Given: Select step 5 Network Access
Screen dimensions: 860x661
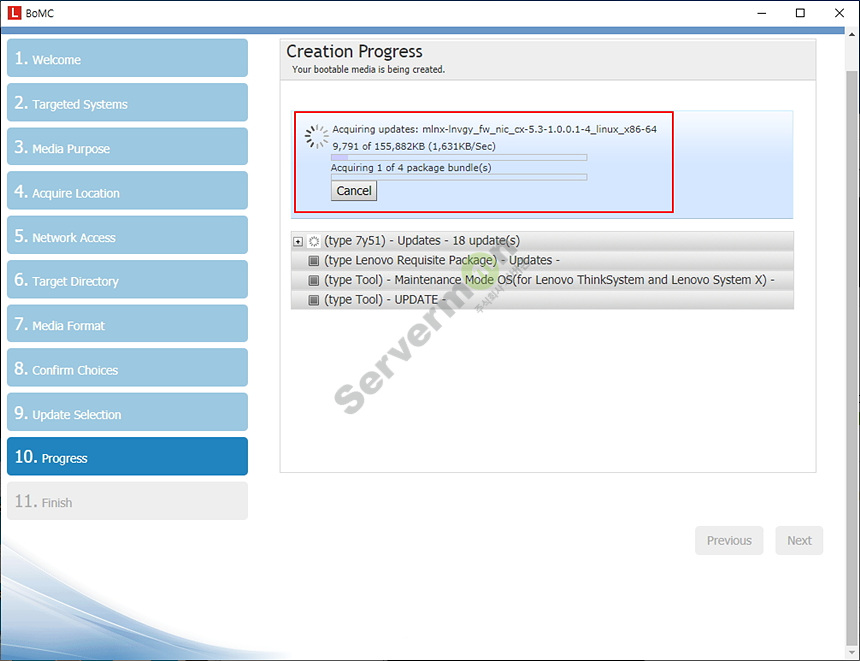Looking at the screenshot, I should click(127, 235).
